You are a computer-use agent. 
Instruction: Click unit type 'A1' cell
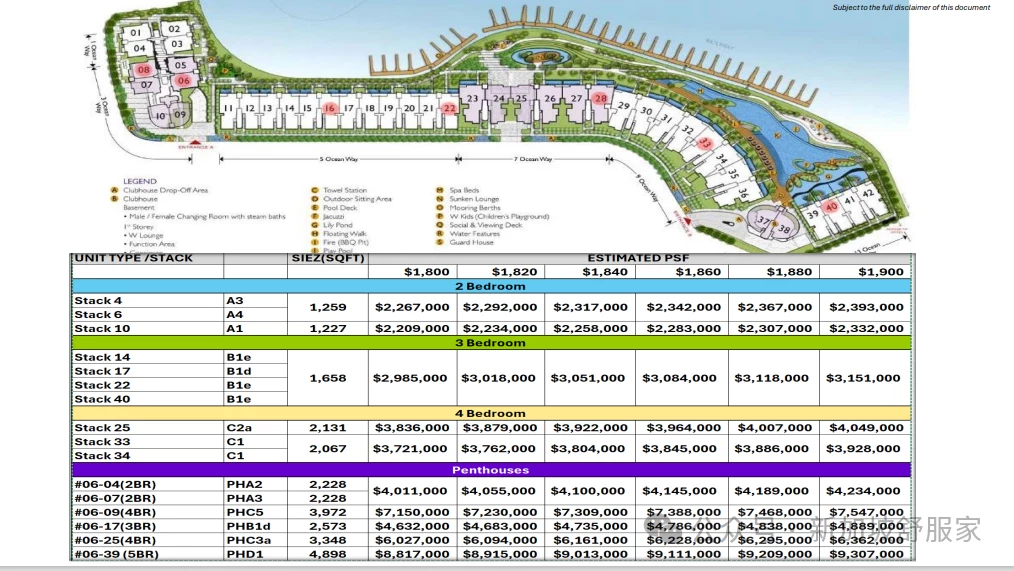[235, 329]
